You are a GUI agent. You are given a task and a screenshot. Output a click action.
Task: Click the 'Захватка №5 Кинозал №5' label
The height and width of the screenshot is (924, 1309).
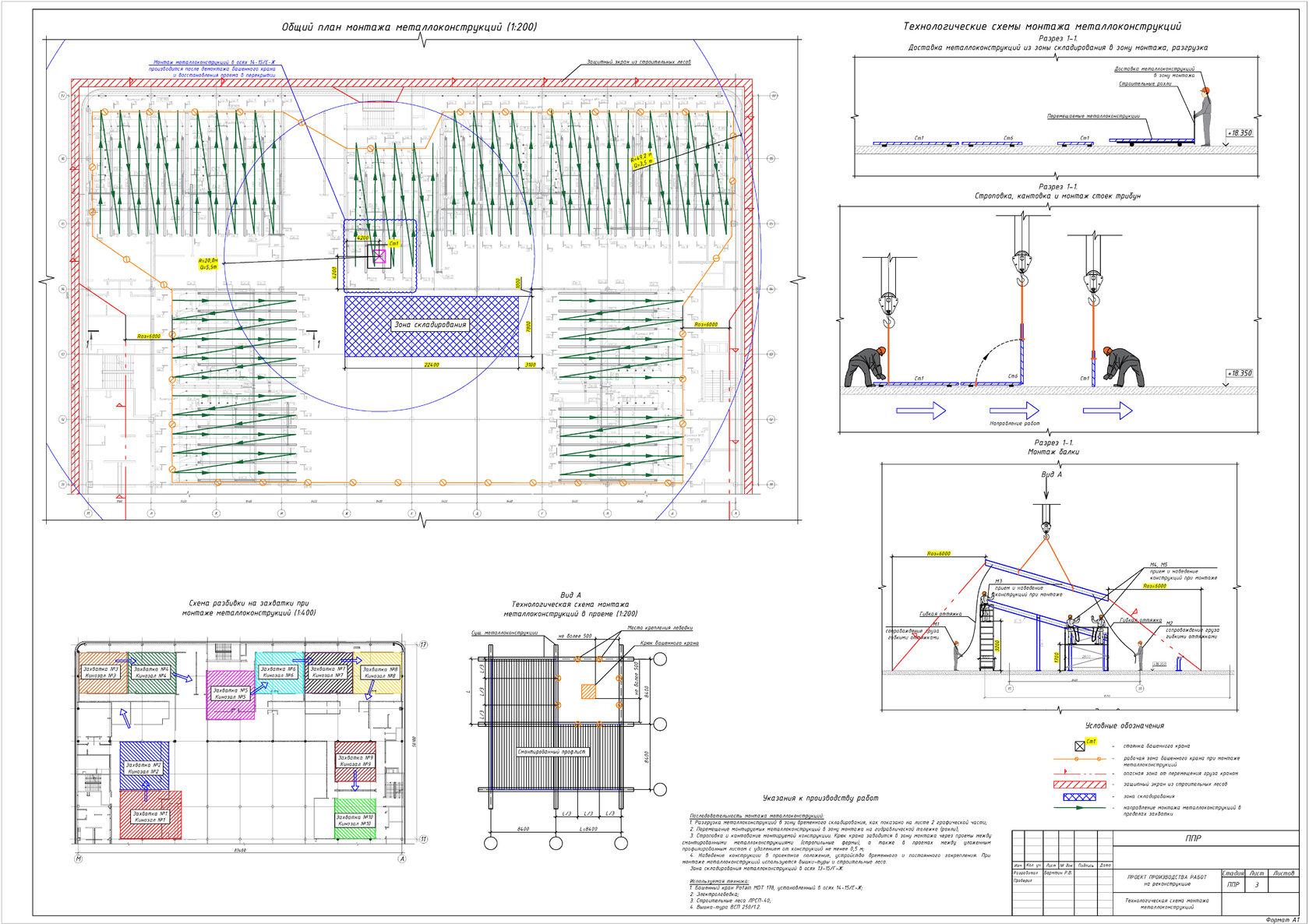pos(231,693)
